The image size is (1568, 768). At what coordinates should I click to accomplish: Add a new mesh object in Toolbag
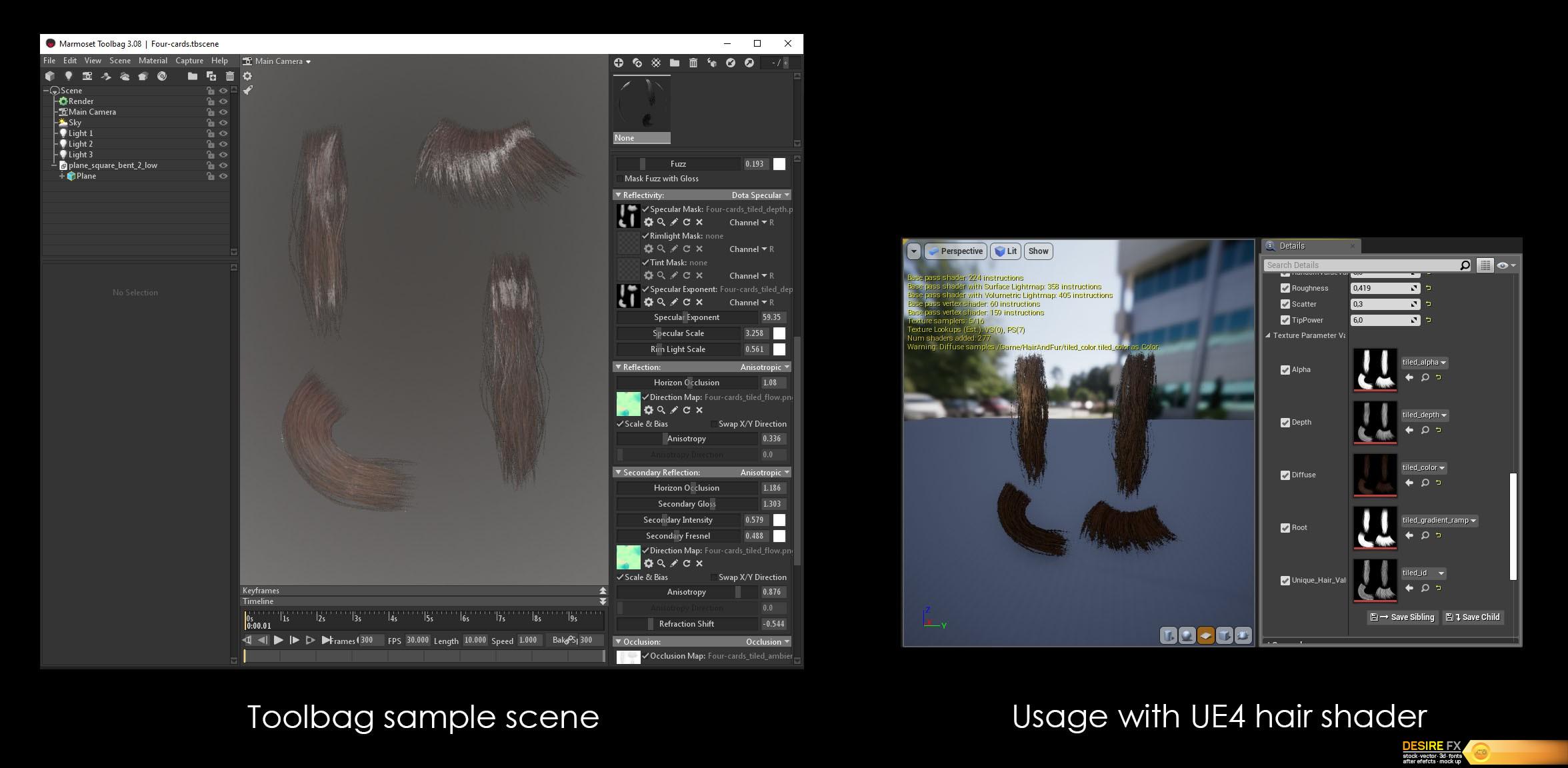[50, 77]
